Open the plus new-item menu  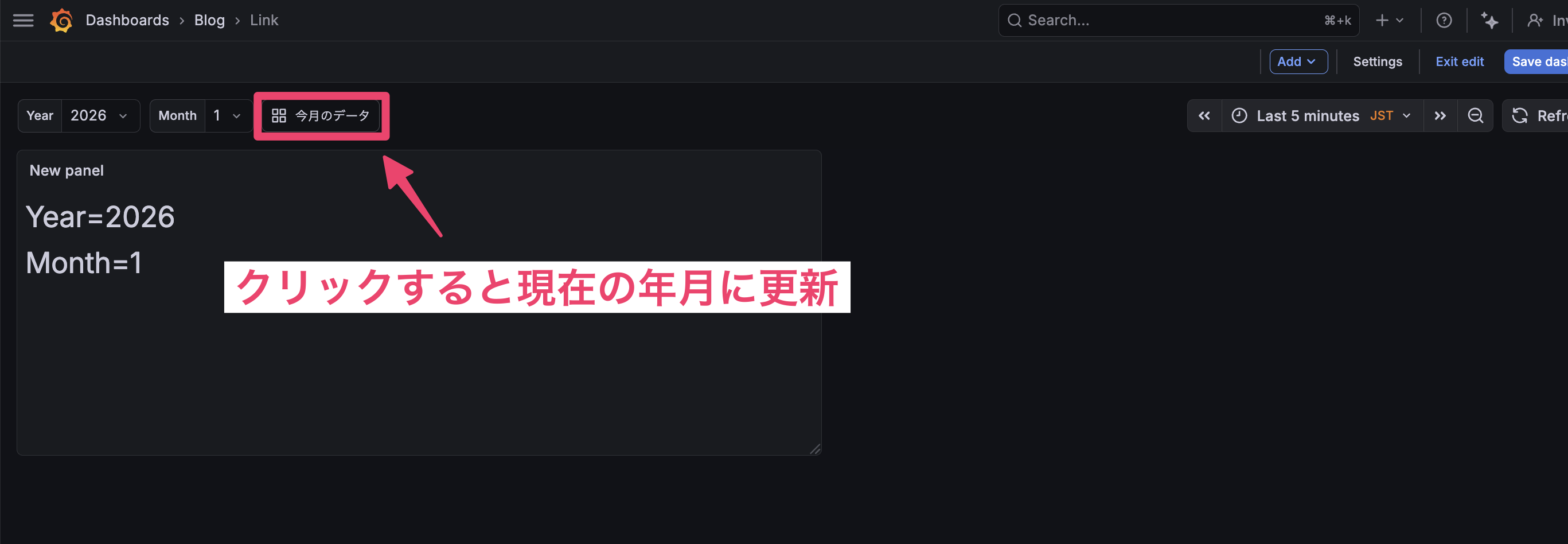(1389, 21)
